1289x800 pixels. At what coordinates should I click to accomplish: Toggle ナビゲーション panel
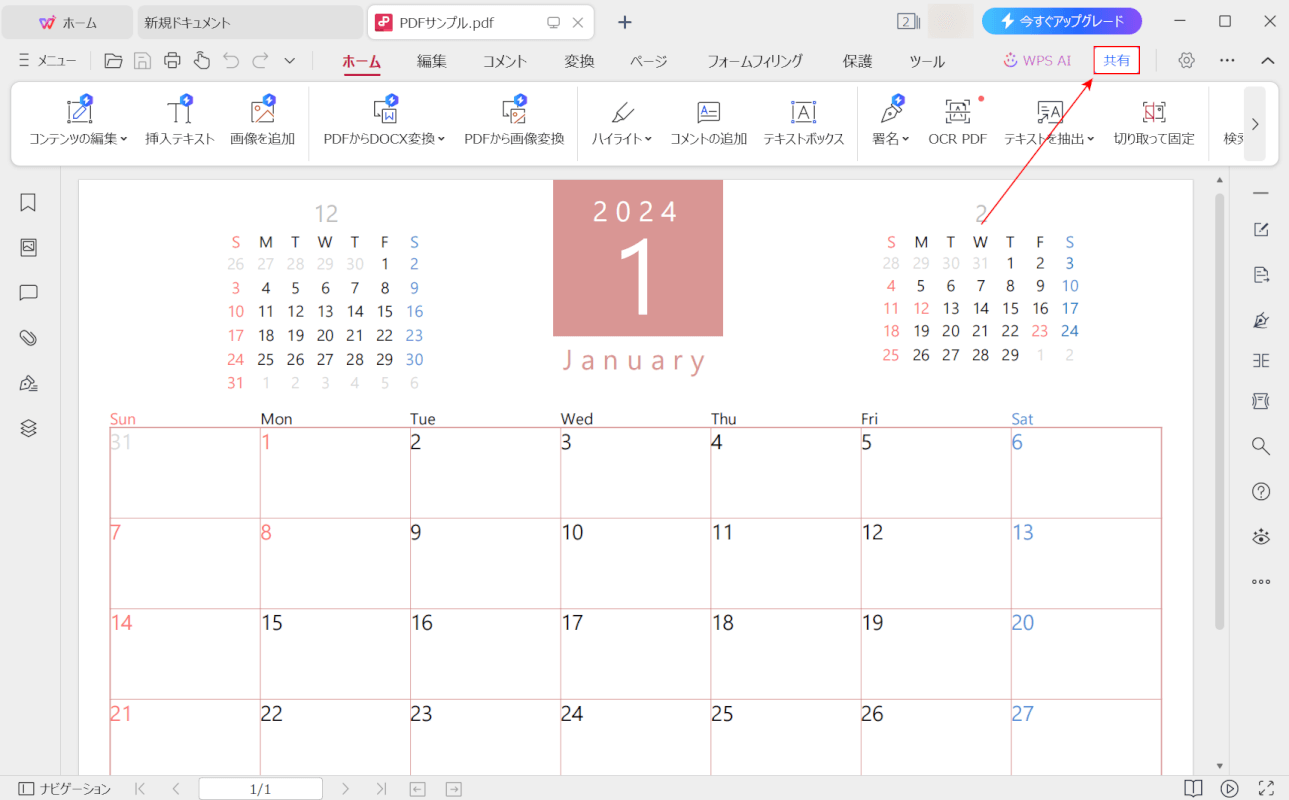65,789
